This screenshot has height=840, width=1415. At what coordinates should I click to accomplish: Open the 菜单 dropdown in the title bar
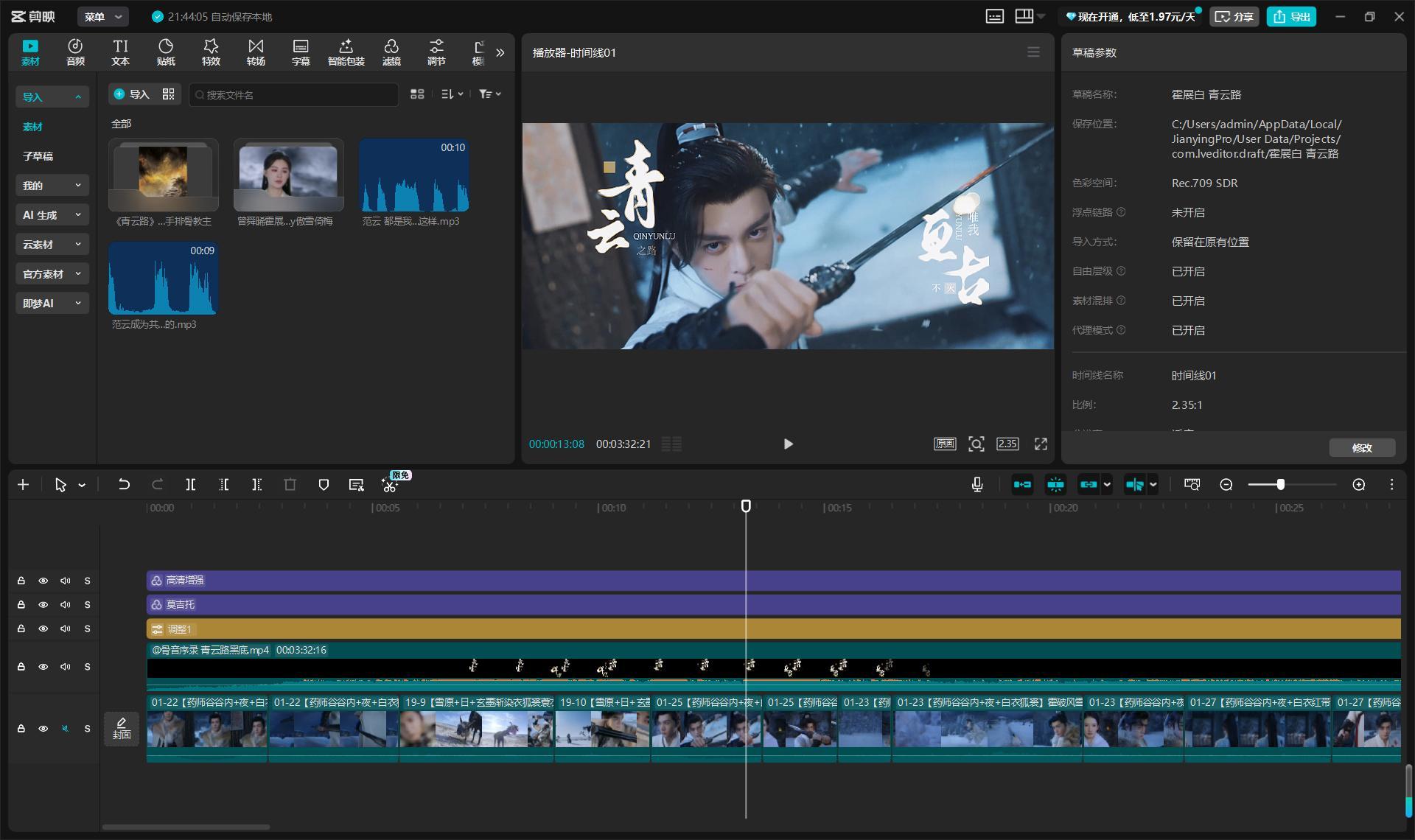click(102, 16)
